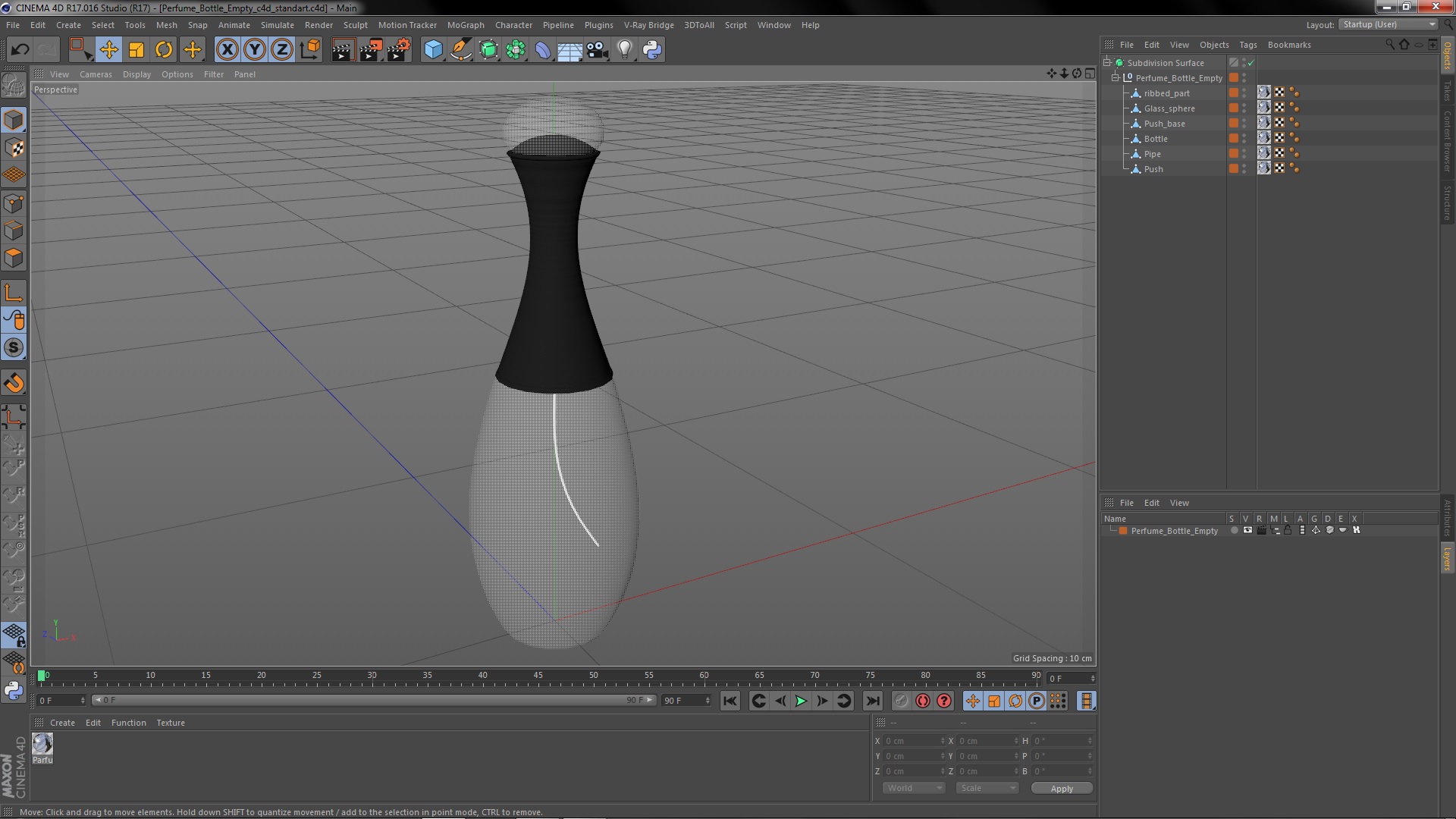Go to end of animation

(873, 701)
